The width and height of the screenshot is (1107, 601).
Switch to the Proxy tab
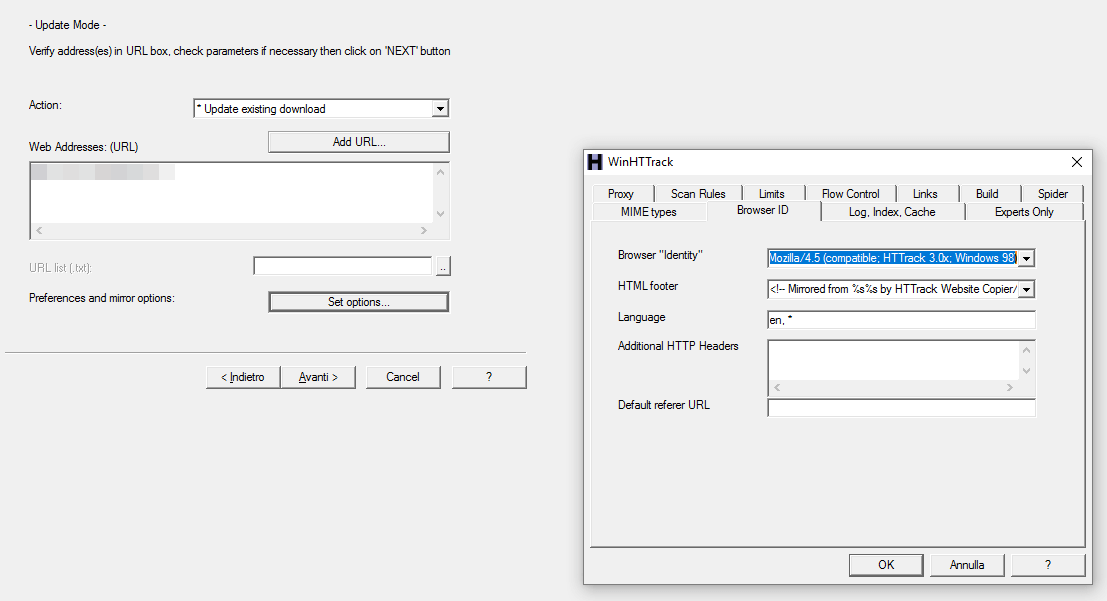[621, 194]
